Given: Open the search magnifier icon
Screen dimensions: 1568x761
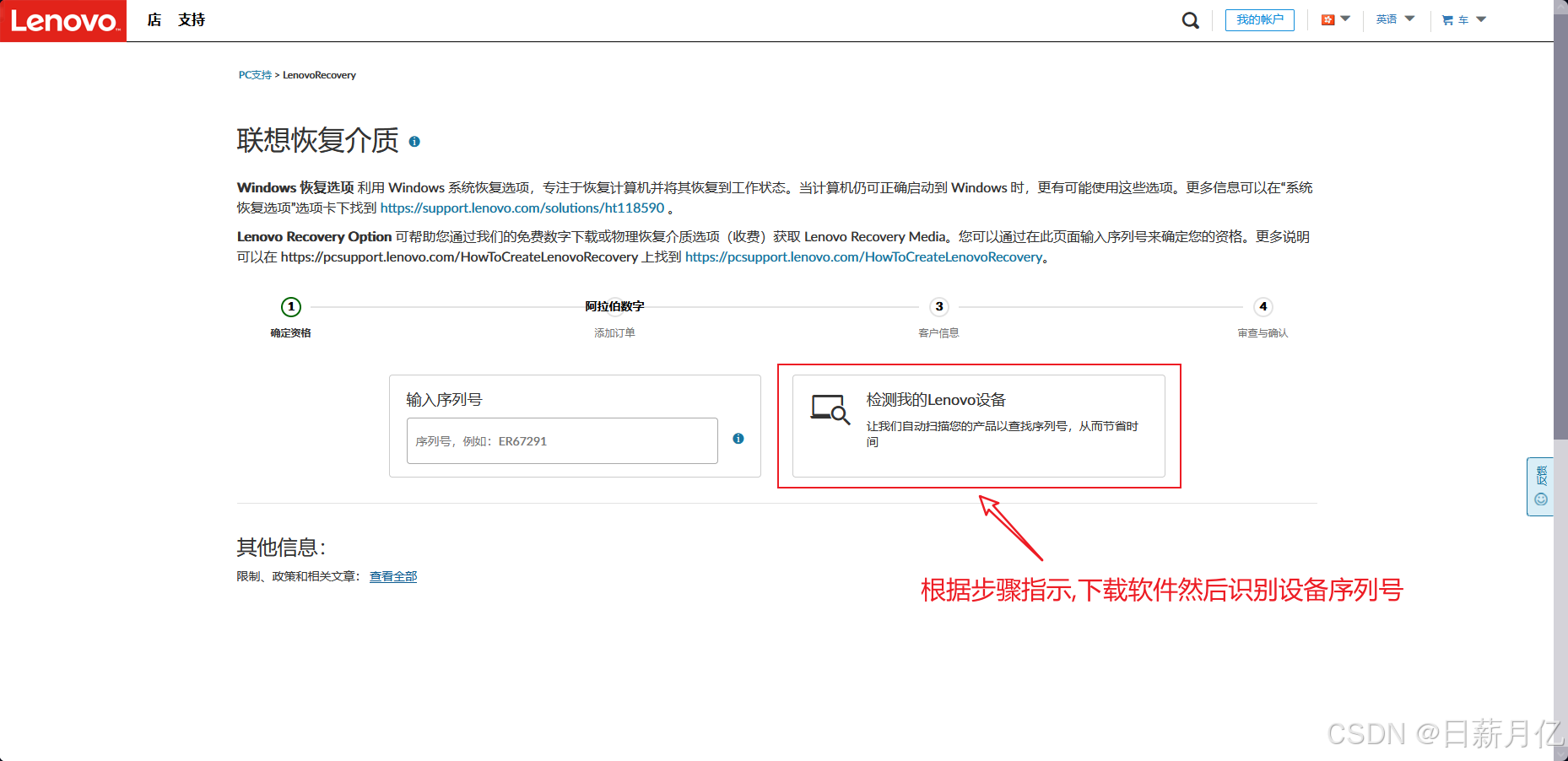Looking at the screenshot, I should pos(1190,20).
